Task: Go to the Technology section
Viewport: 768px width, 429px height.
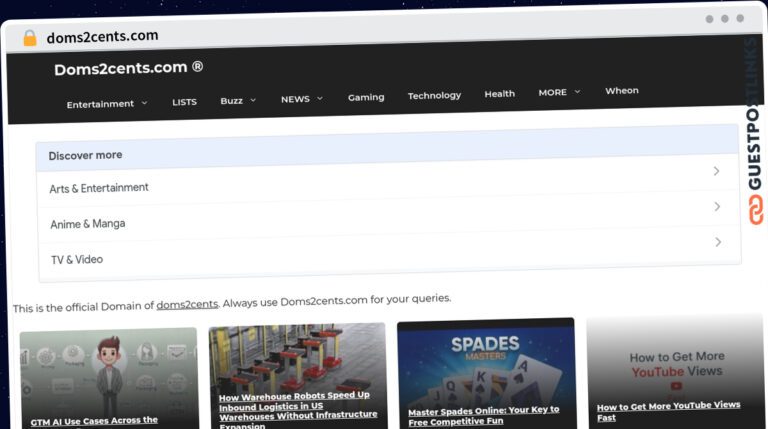Action: pyautogui.click(x=434, y=95)
